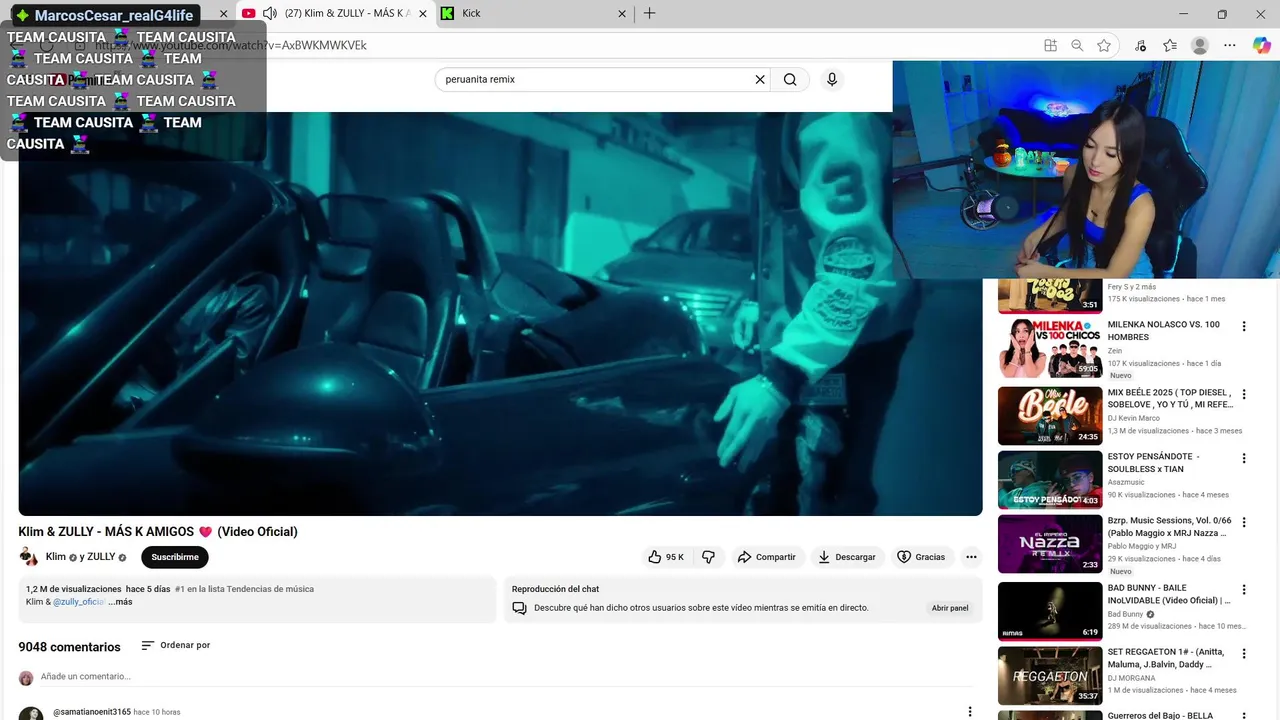Subscribe with the Suscribirme button
Viewport: 1280px width, 720px height.
click(175, 557)
